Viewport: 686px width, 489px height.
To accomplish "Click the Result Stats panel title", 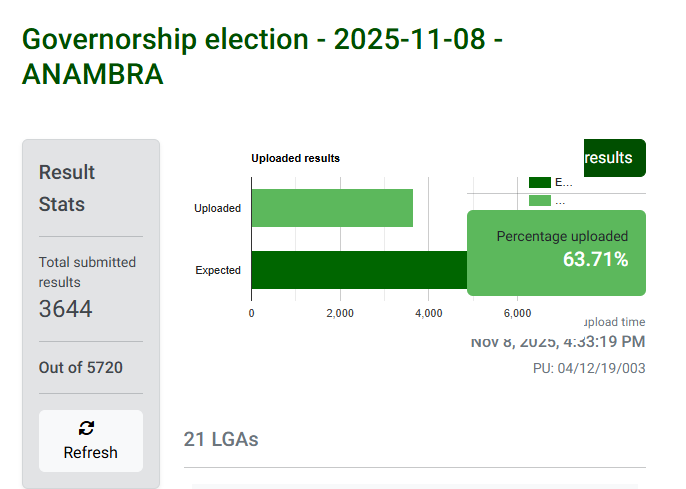I will [67, 188].
